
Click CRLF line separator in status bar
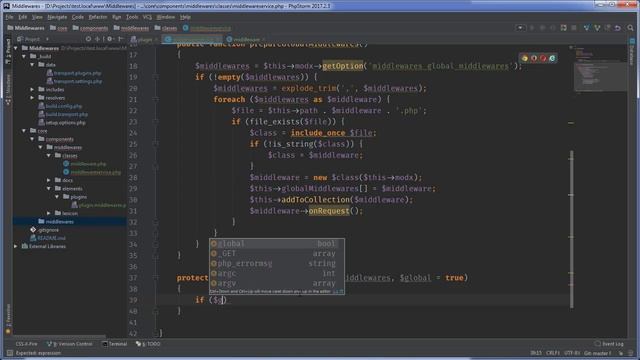click(x=553, y=353)
